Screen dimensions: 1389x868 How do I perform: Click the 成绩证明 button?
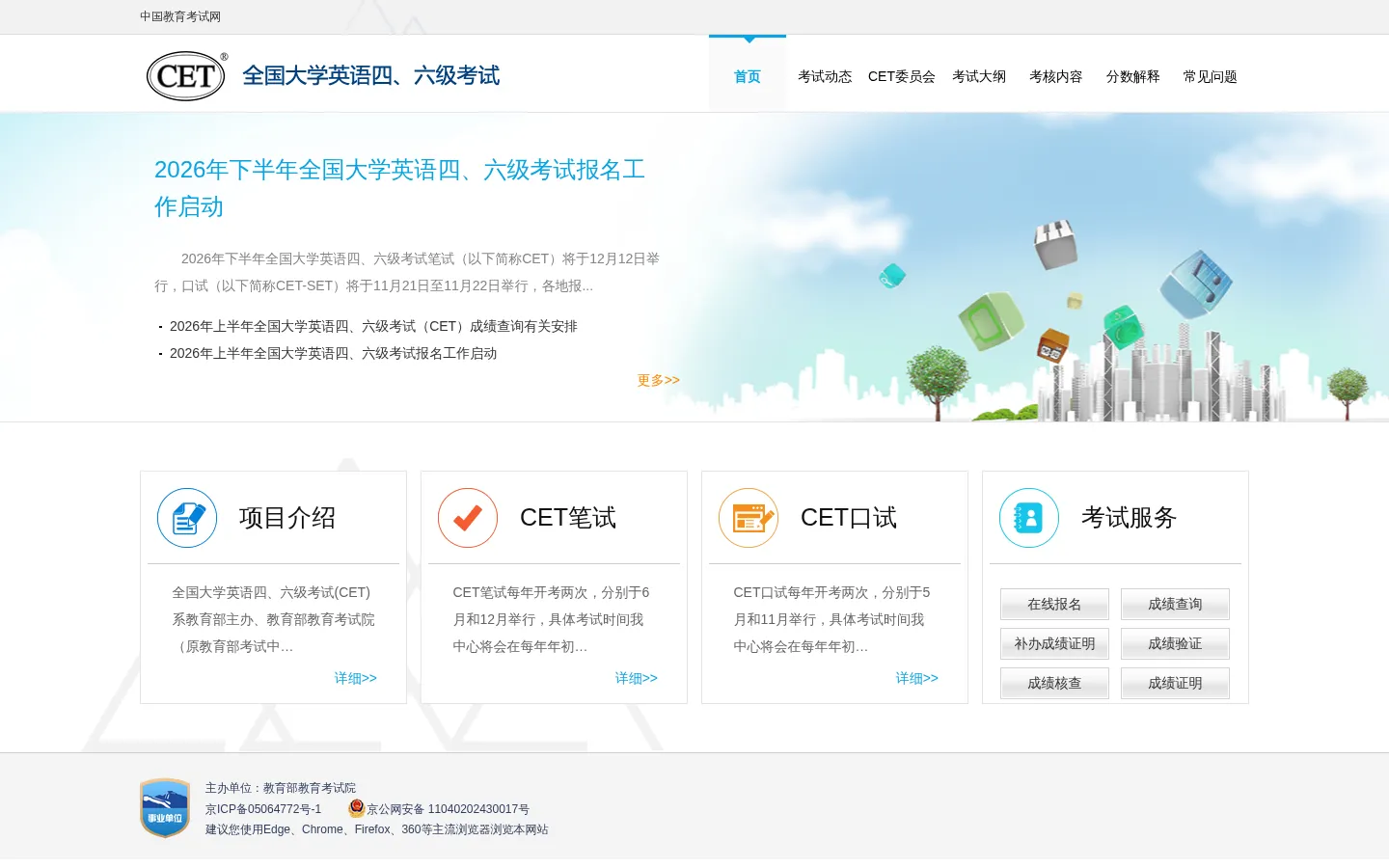coord(1175,683)
